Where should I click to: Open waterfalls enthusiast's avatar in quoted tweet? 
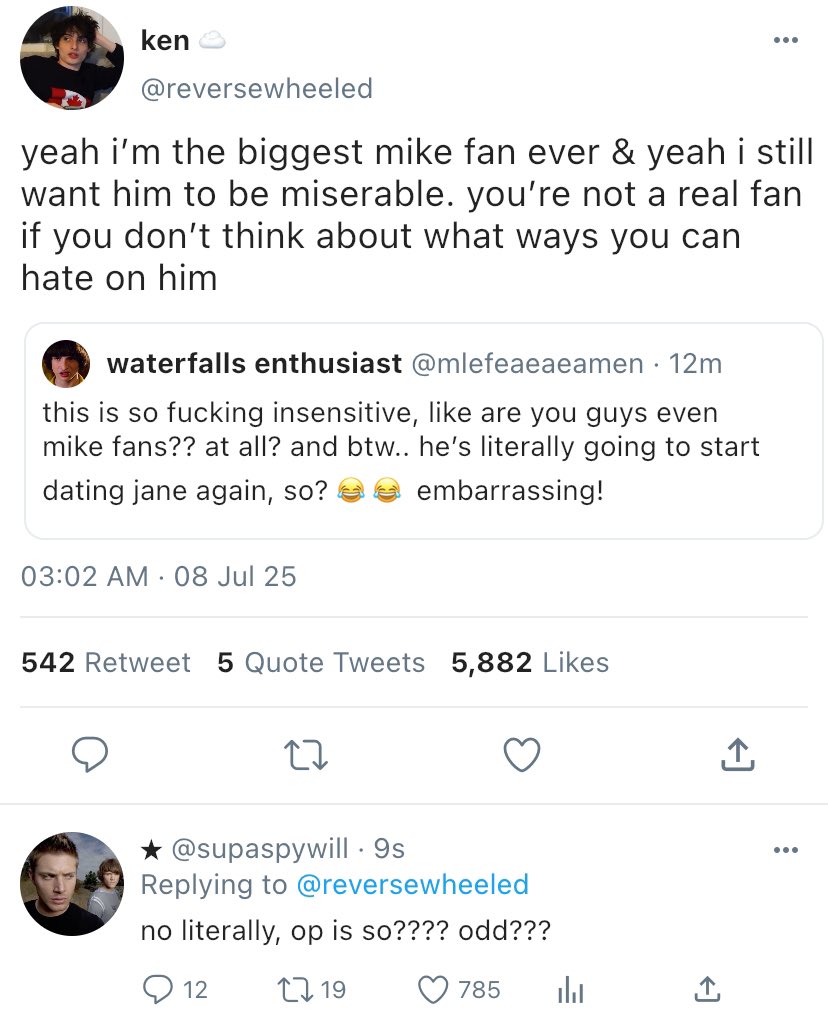66,366
